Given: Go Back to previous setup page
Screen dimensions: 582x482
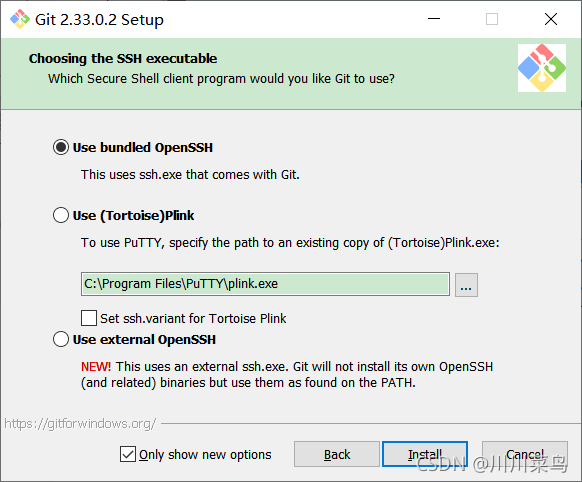Looking at the screenshot, I should point(337,454).
